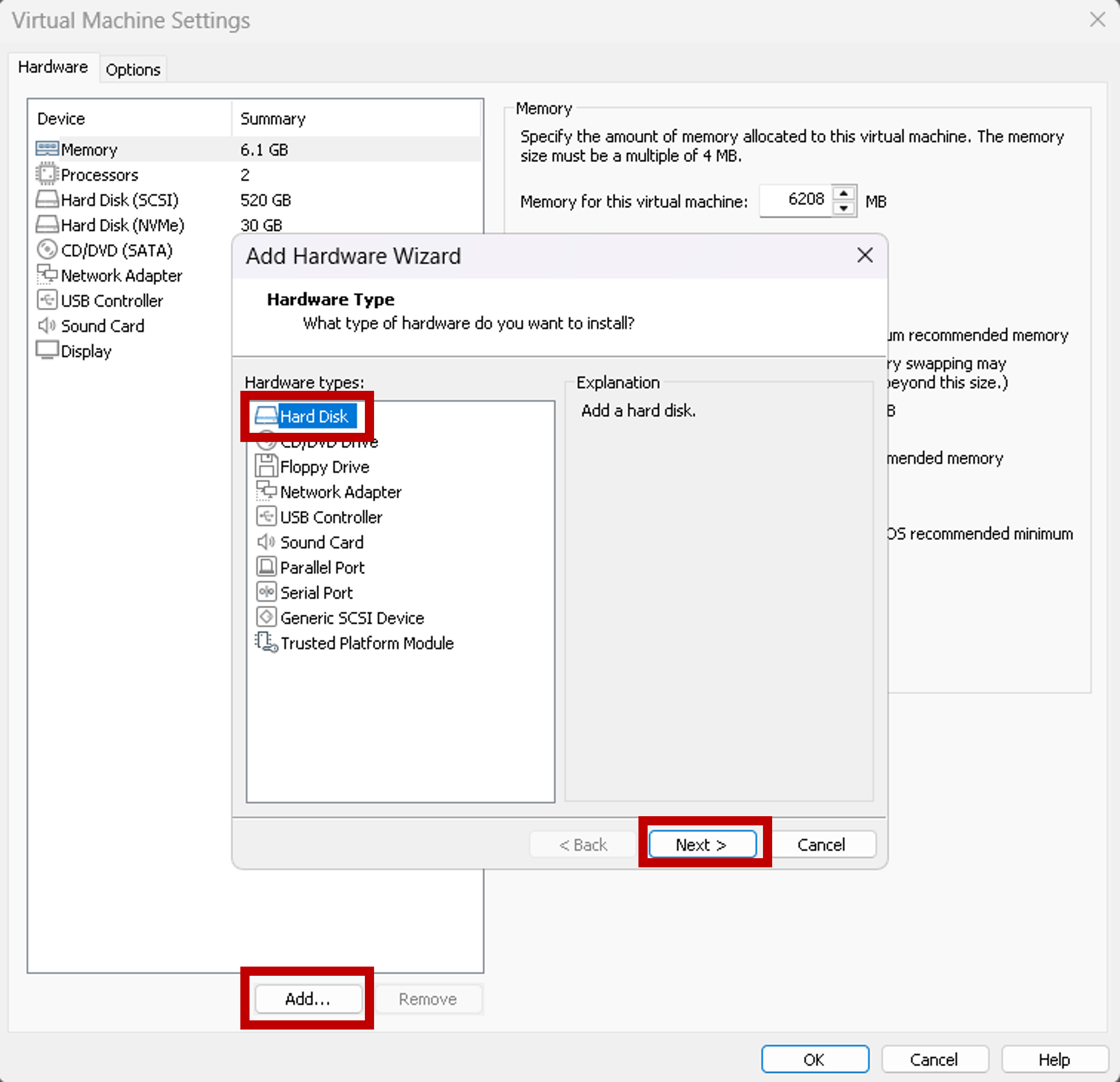
Task: Select Network Adapter in the wizard list
Action: (341, 492)
